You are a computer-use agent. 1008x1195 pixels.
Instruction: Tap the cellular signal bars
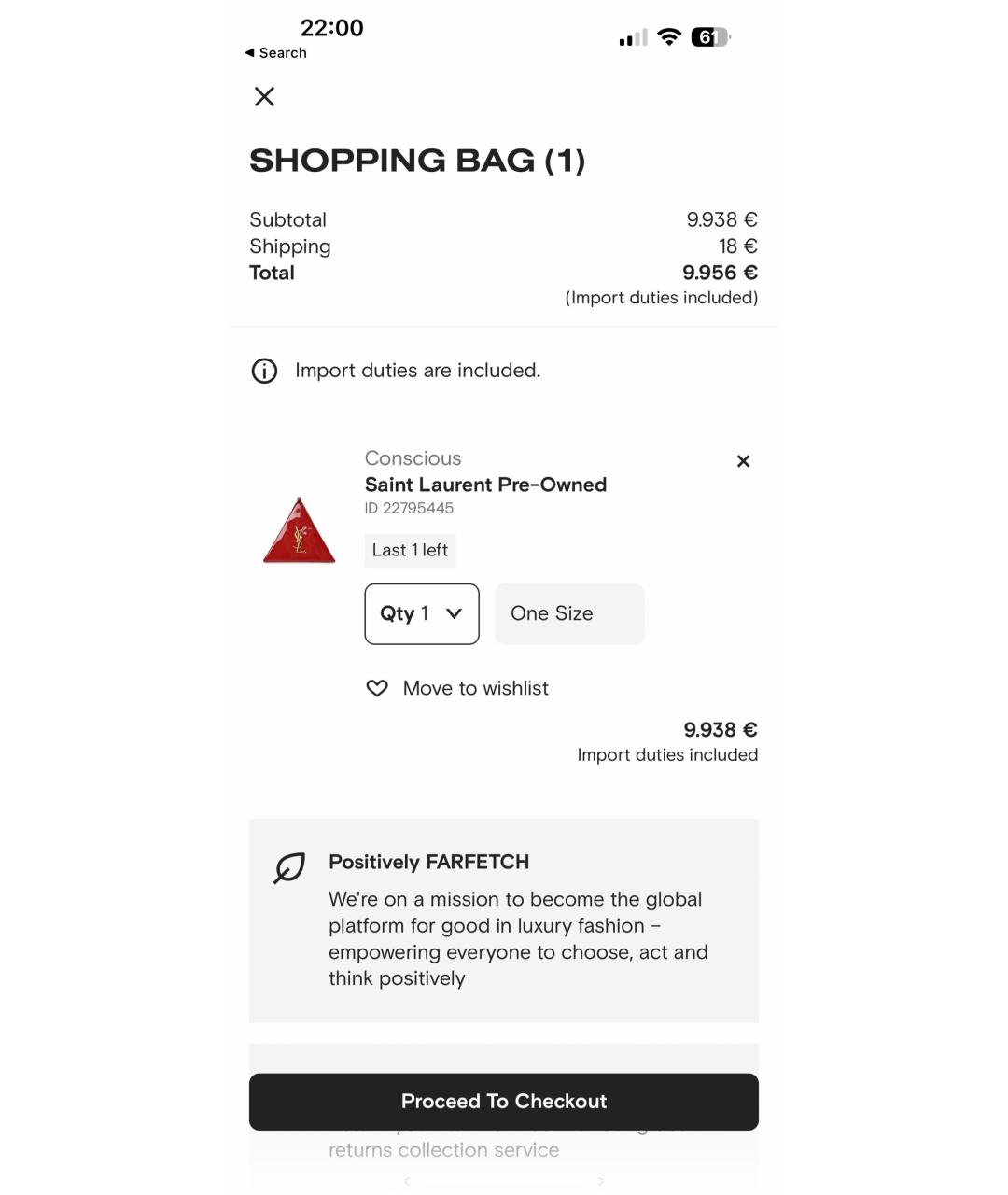[633, 38]
